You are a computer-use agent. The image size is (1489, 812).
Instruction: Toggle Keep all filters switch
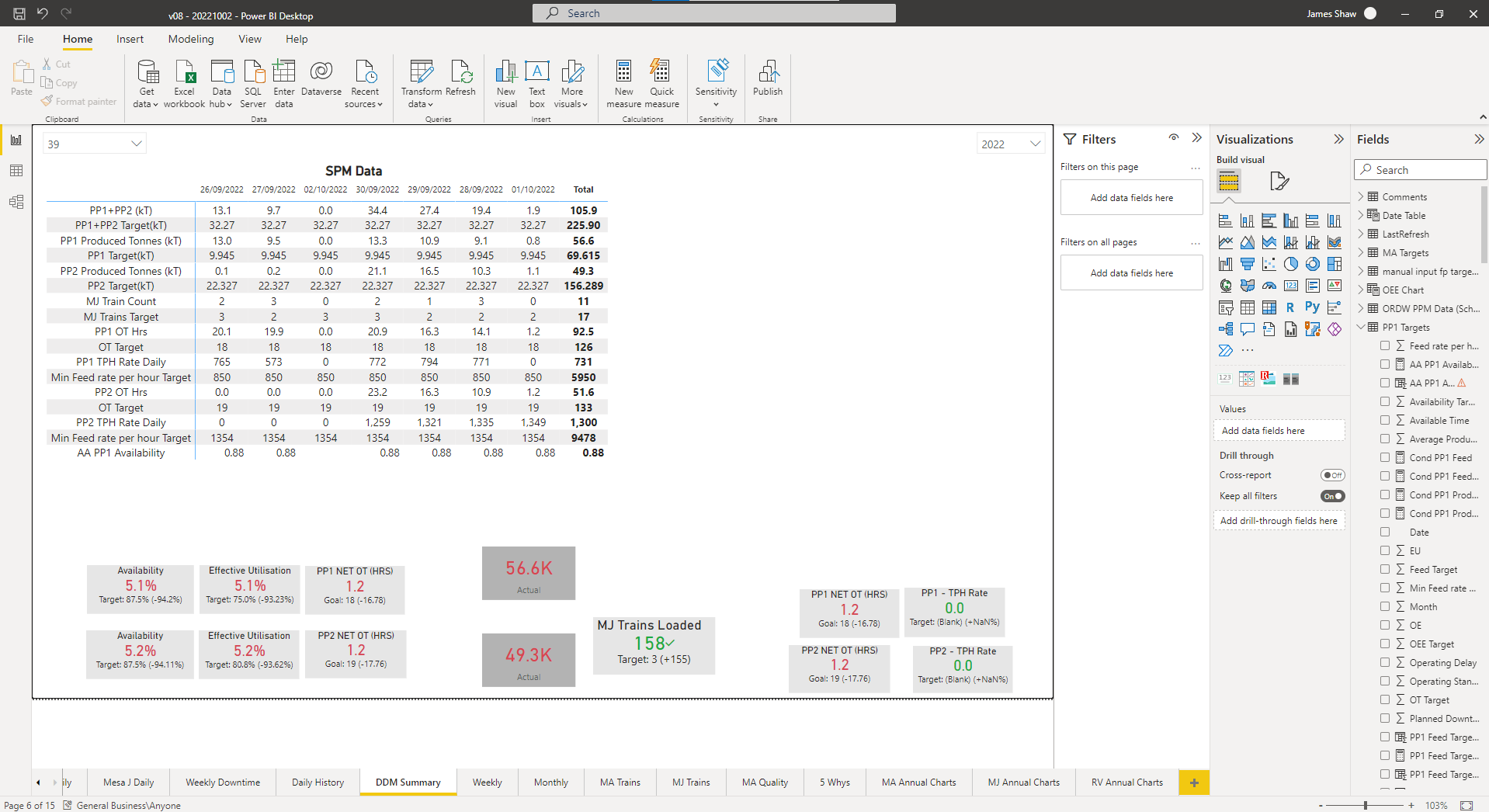(x=1332, y=496)
